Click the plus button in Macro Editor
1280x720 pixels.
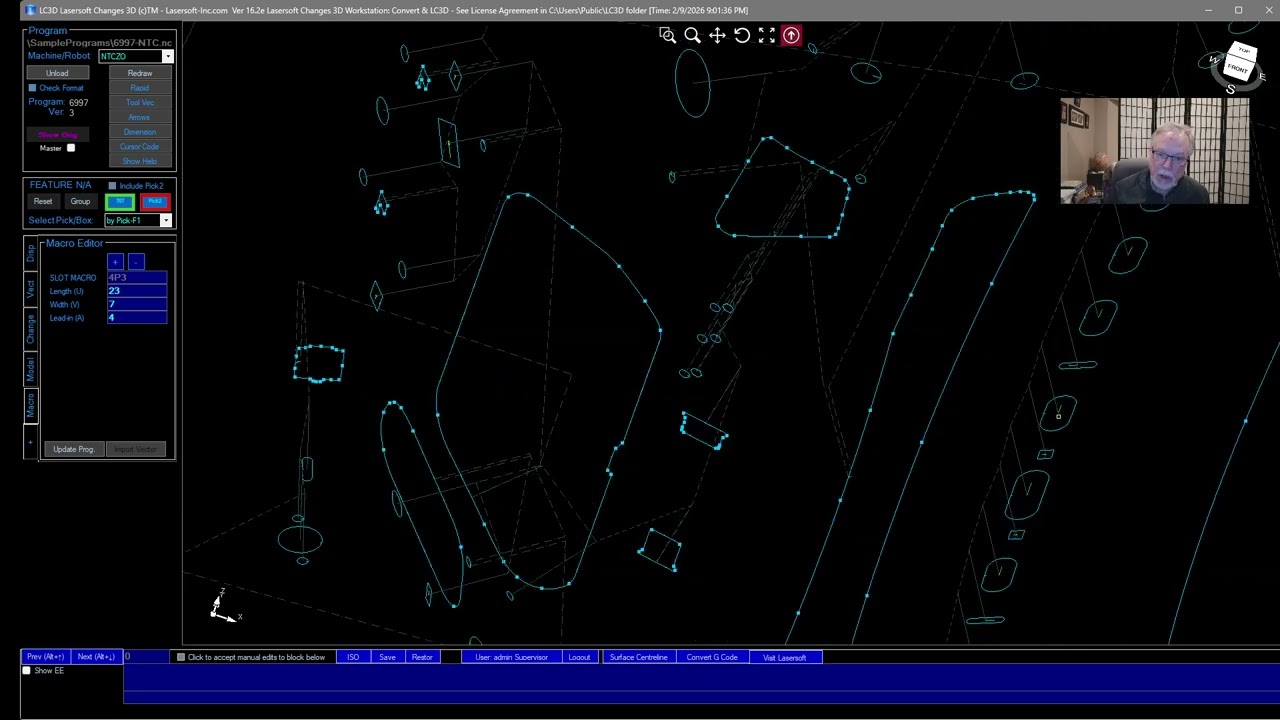point(115,262)
